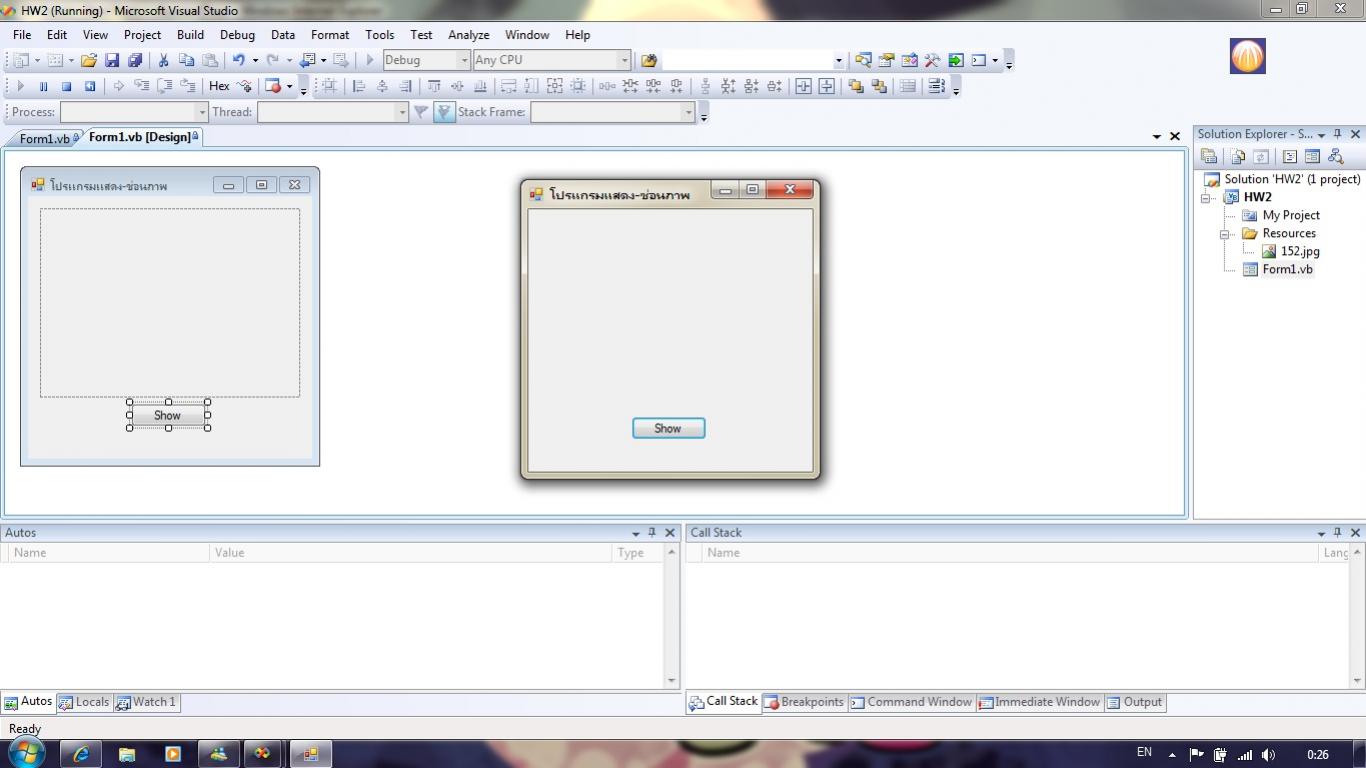Open the Analyze menu
1366x768 pixels.
pos(468,34)
